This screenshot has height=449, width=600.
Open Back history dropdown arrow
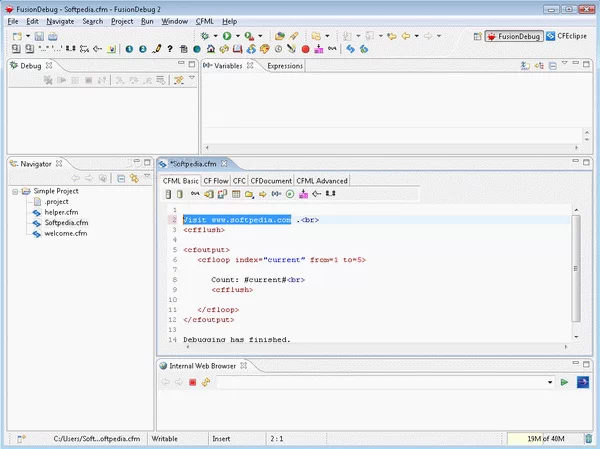pos(416,36)
